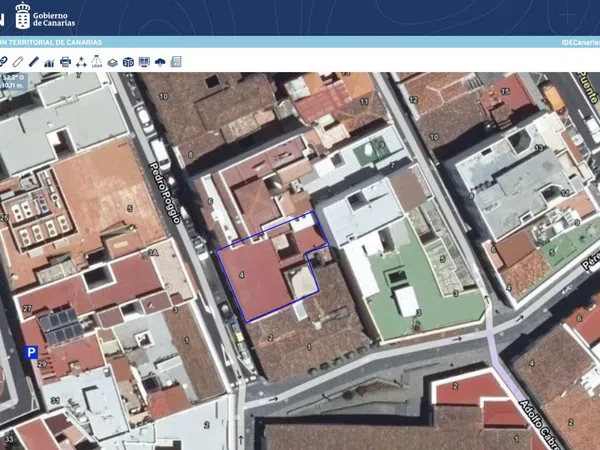
Task: Click the chain link icon in toolbar
Action: pos(3,62)
